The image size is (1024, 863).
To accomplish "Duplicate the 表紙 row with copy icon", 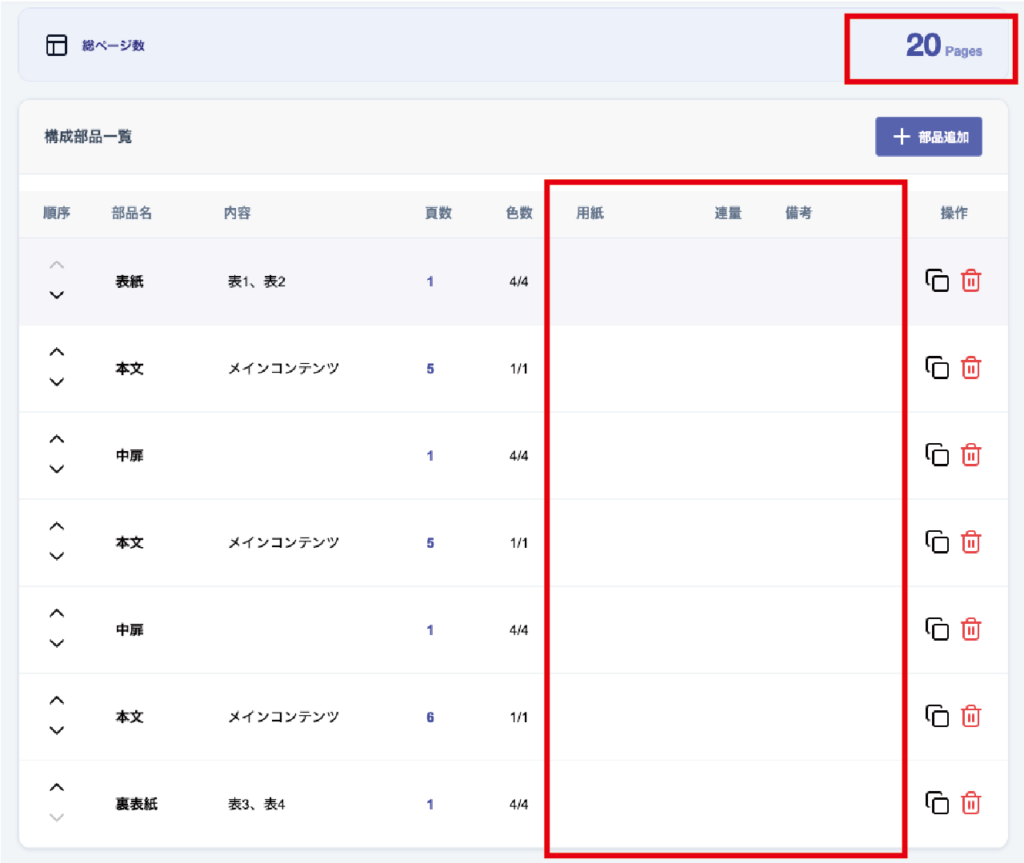I will tap(937, 281).
